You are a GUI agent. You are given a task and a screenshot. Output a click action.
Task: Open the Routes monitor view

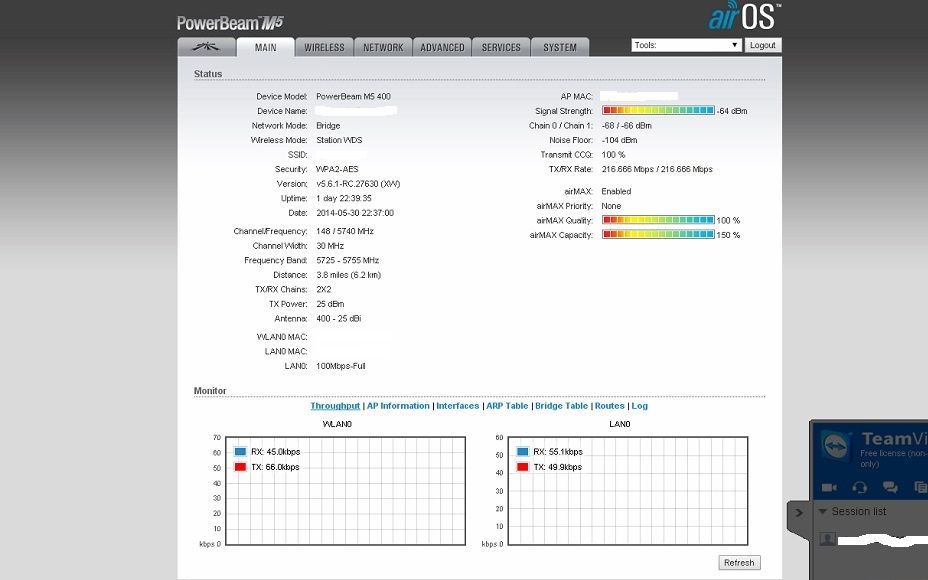tap(610, 405)
